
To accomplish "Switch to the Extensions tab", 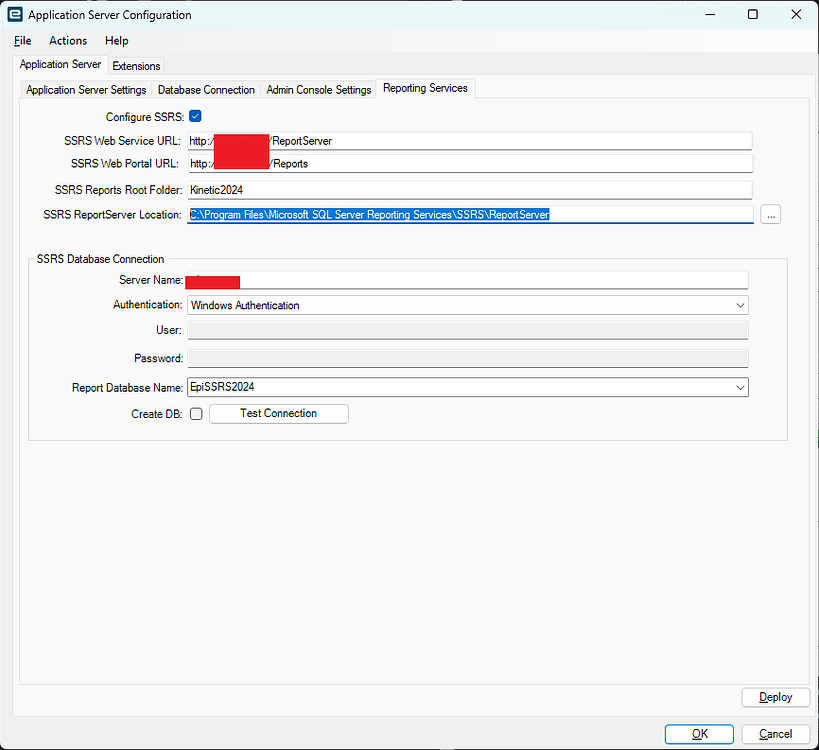I will click(136, 66).
